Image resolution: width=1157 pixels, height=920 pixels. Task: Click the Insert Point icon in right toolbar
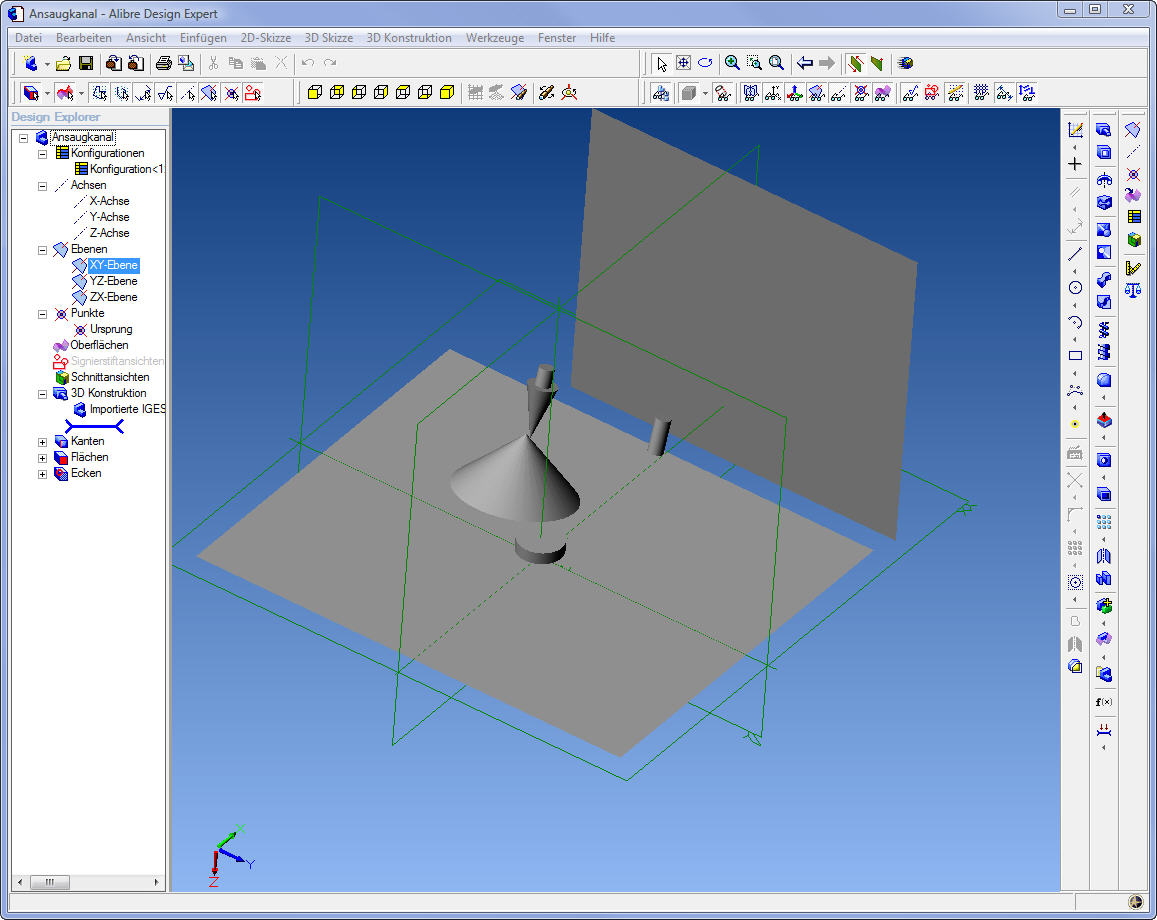click(x=1133, y=175)
